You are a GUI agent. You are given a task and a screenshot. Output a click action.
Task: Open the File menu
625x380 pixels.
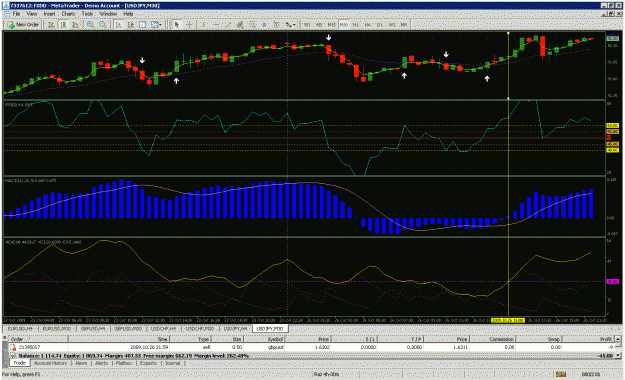click(16, 14)
